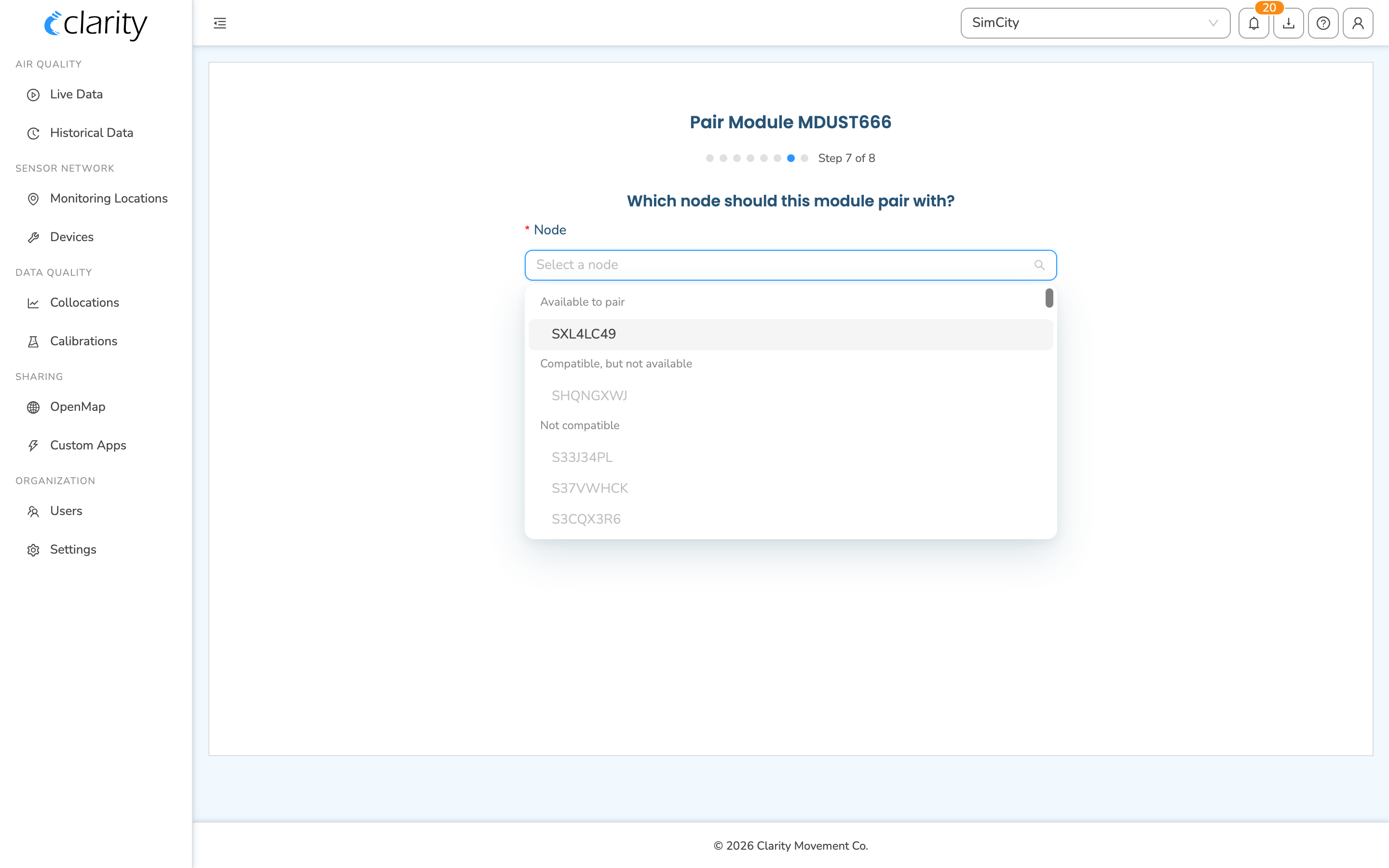
Task: Open Custom Apps page
Action: click(x=88, y=445)
